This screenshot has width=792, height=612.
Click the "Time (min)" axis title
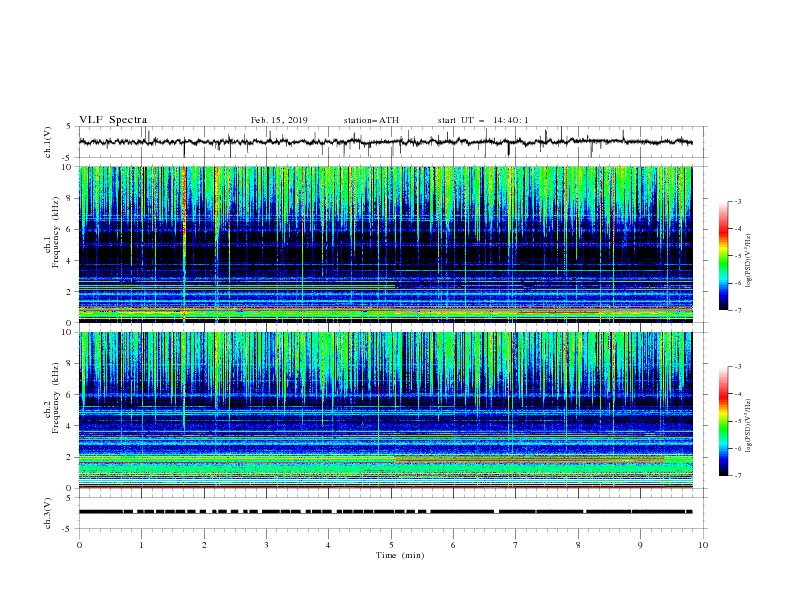400,555
